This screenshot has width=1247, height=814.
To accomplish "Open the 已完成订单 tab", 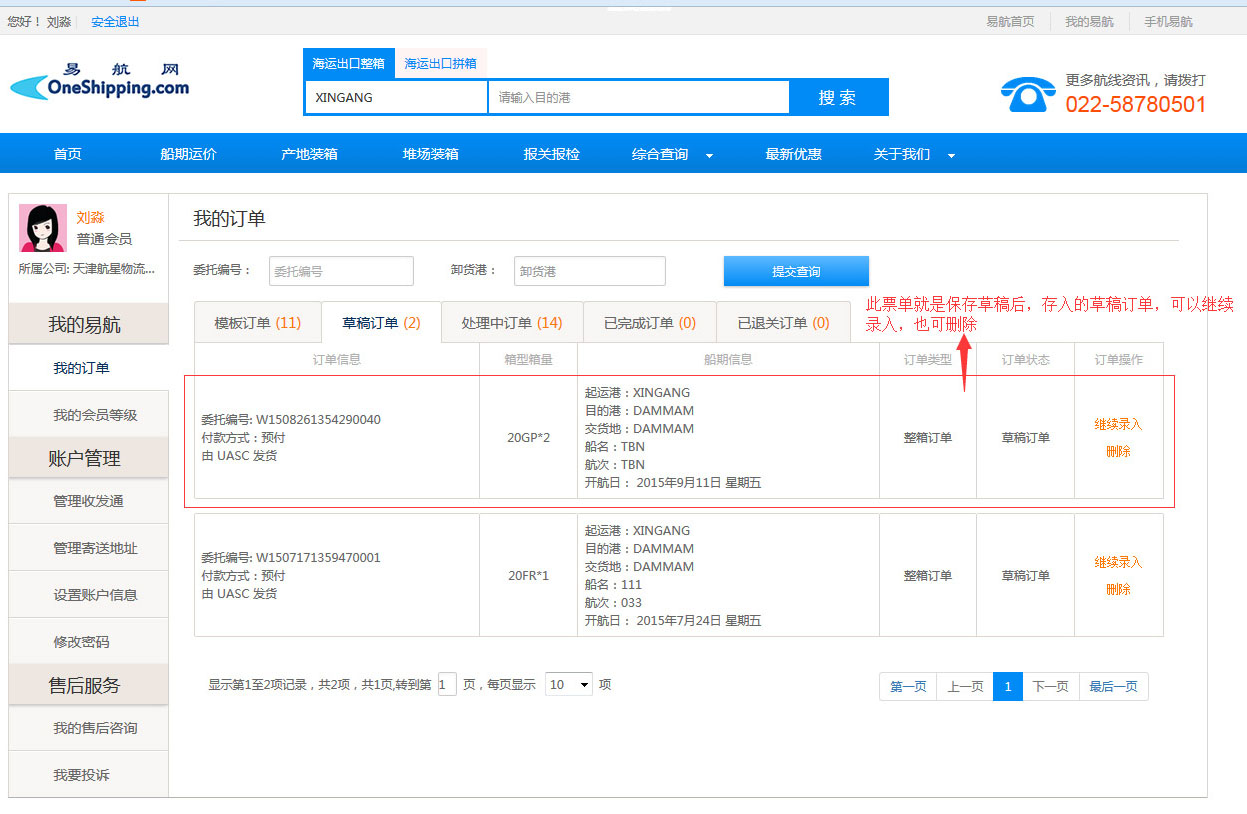I will [649, 323].
